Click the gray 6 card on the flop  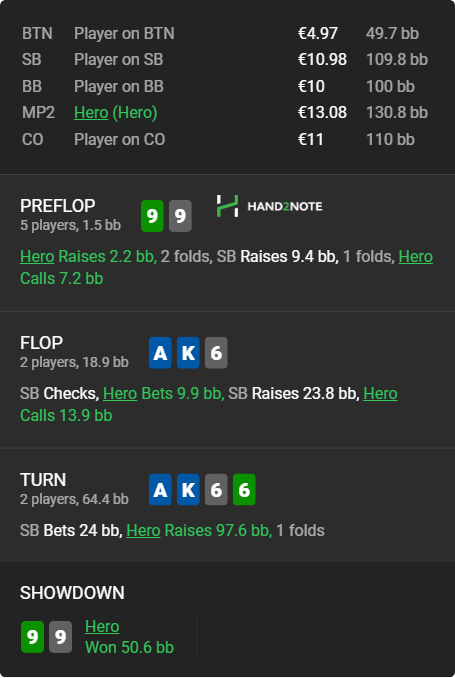pos(216,353)
